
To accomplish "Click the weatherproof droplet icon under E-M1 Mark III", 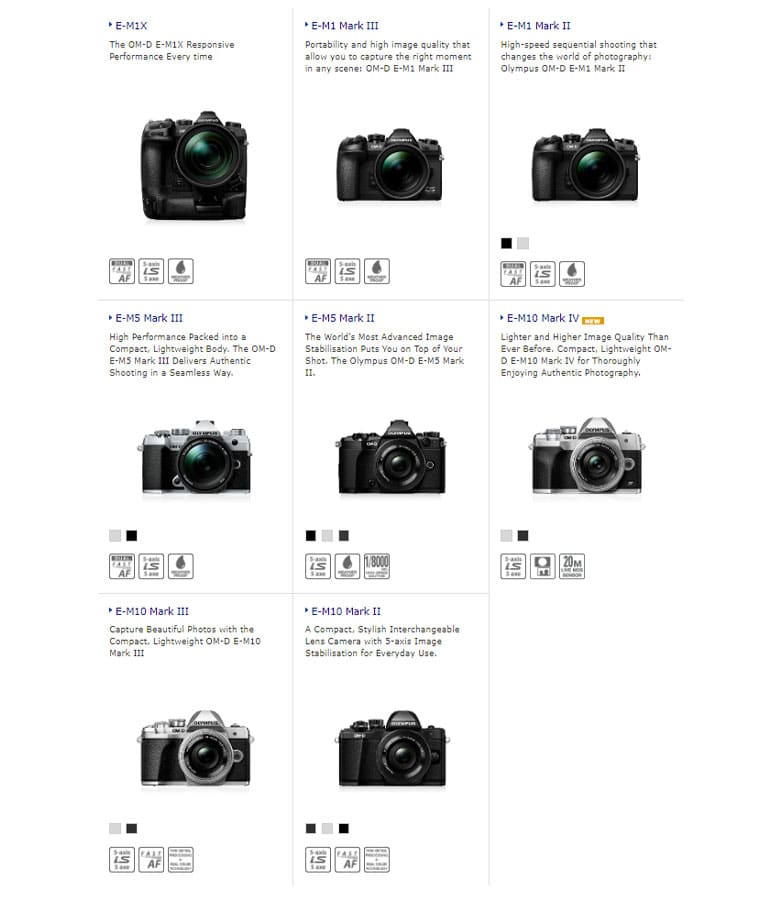I will click(x=376, y=271).
